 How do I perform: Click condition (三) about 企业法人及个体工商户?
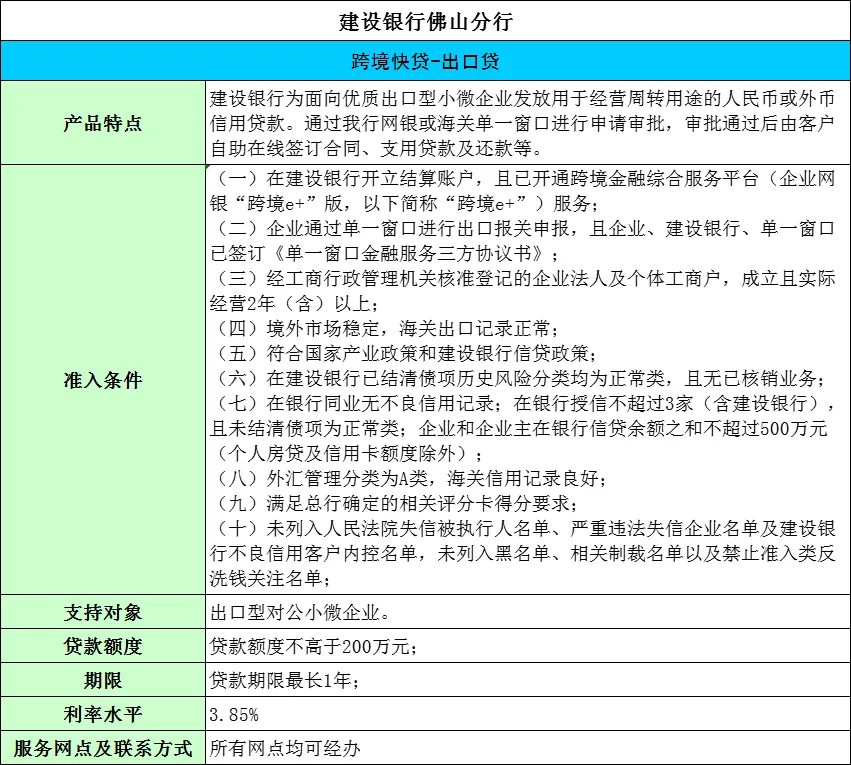[x=522, y=291]
